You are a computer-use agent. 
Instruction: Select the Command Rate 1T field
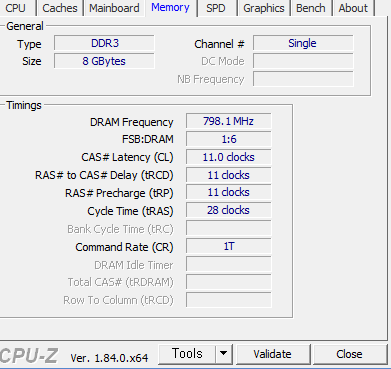coord(228,246)
